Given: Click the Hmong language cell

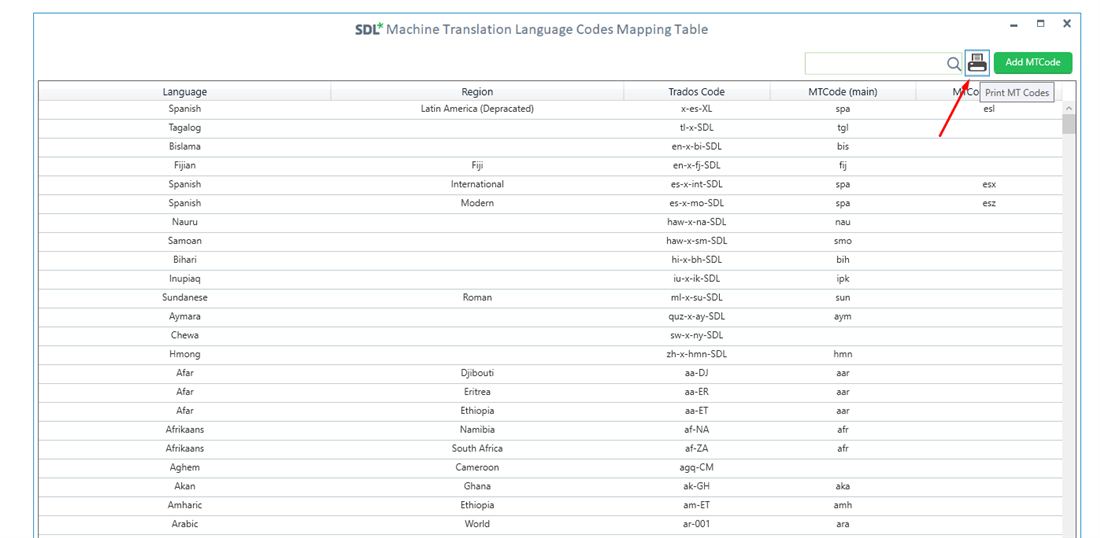Looking at the screenshot, I should coord(185,354).
